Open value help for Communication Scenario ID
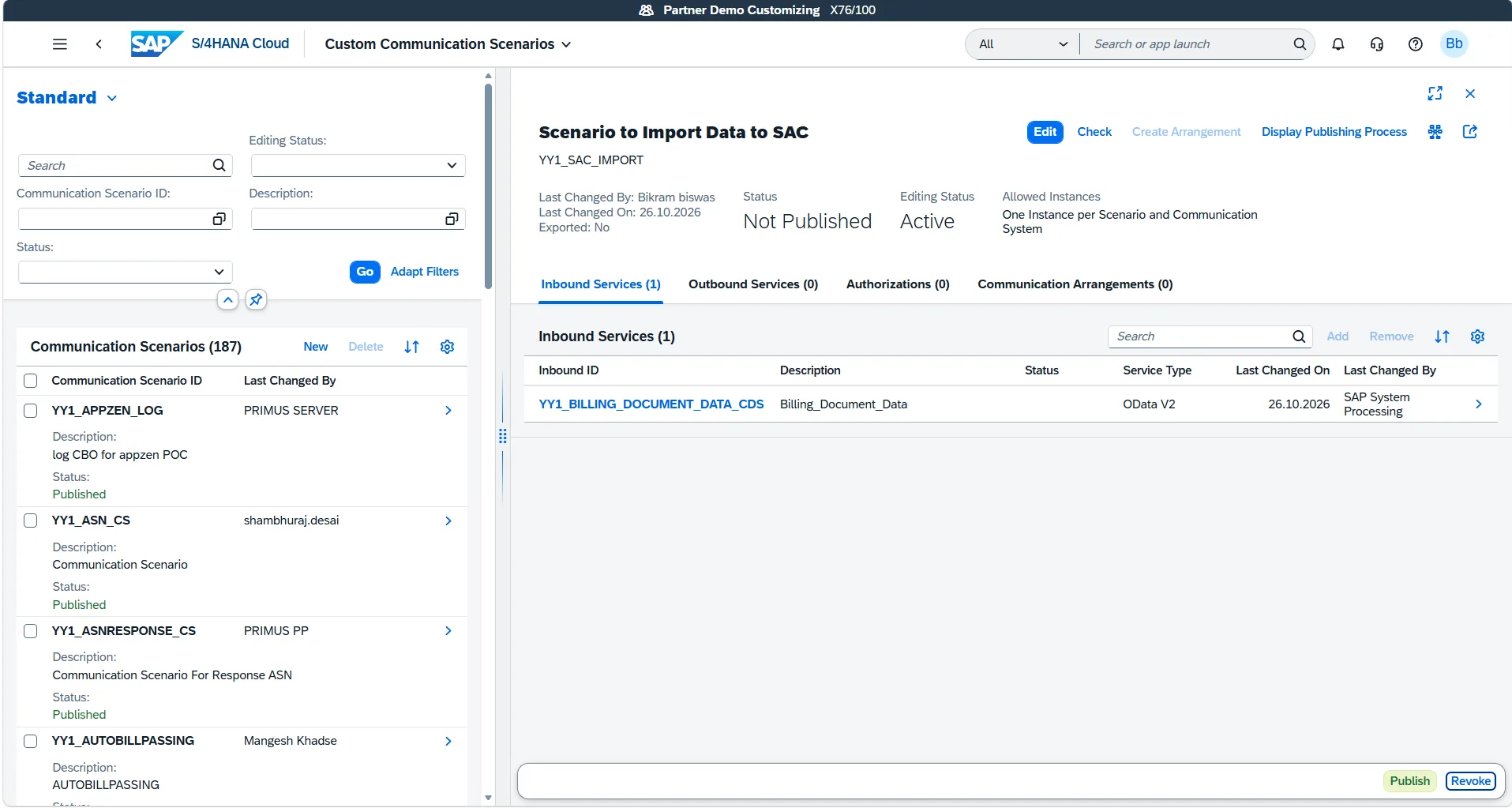This screenshot has width=1512, height=808. point(219,219)
